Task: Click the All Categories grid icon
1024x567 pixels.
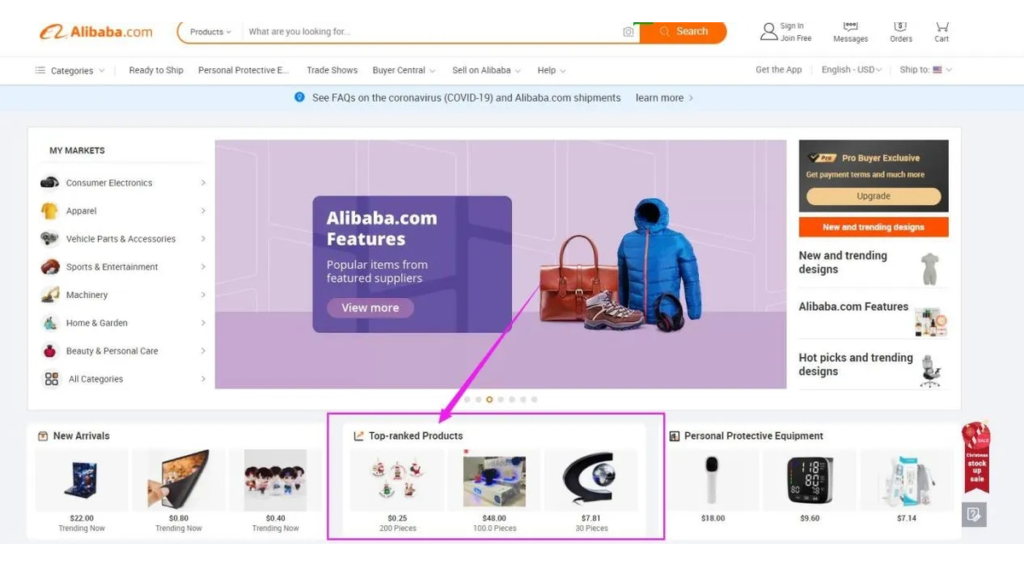Action: [51, 379]
